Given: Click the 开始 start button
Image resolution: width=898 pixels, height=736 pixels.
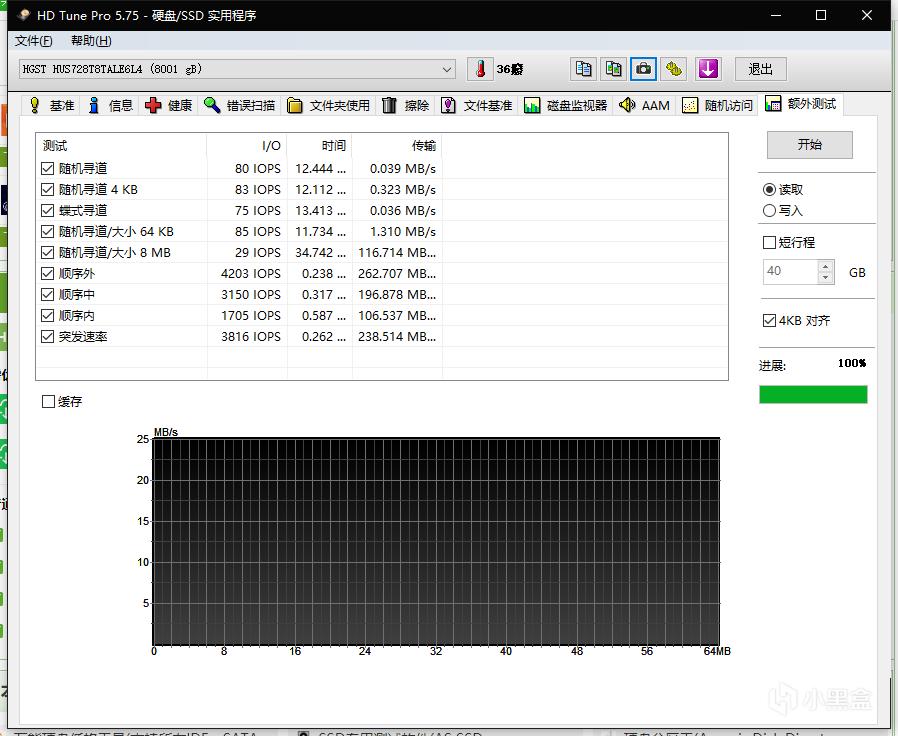Looking at the screenshot, I should pyautogui.click(x=810, y=144).
